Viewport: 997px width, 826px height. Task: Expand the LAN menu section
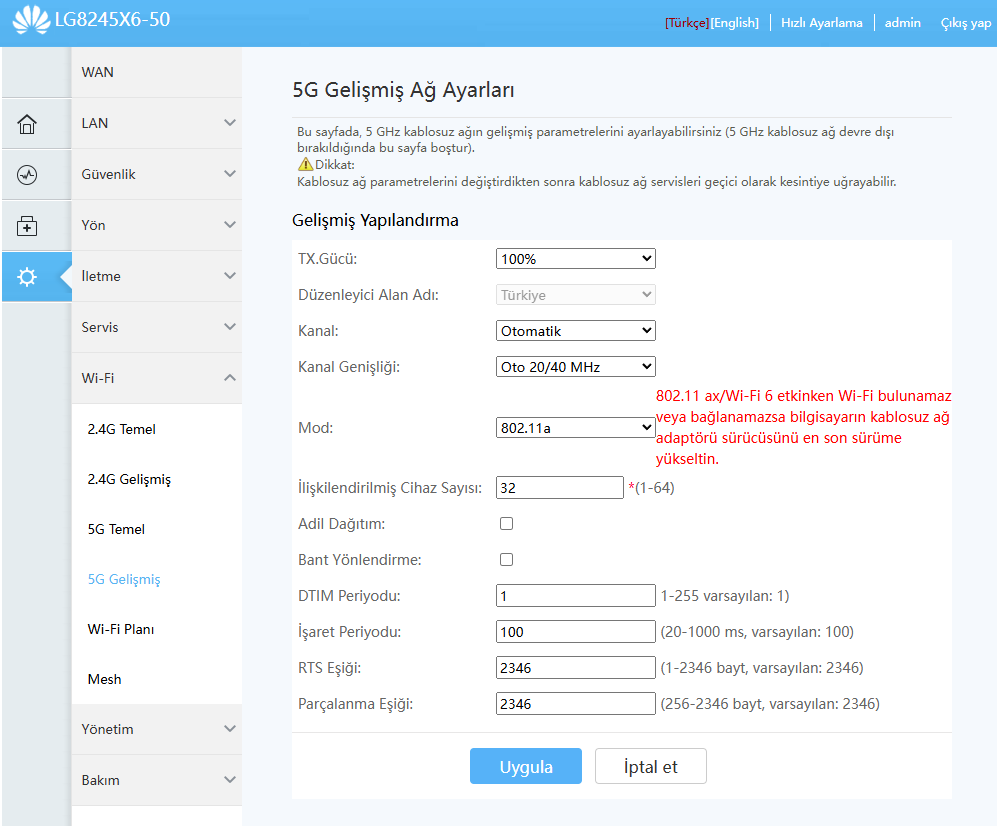tap(157, 123)
